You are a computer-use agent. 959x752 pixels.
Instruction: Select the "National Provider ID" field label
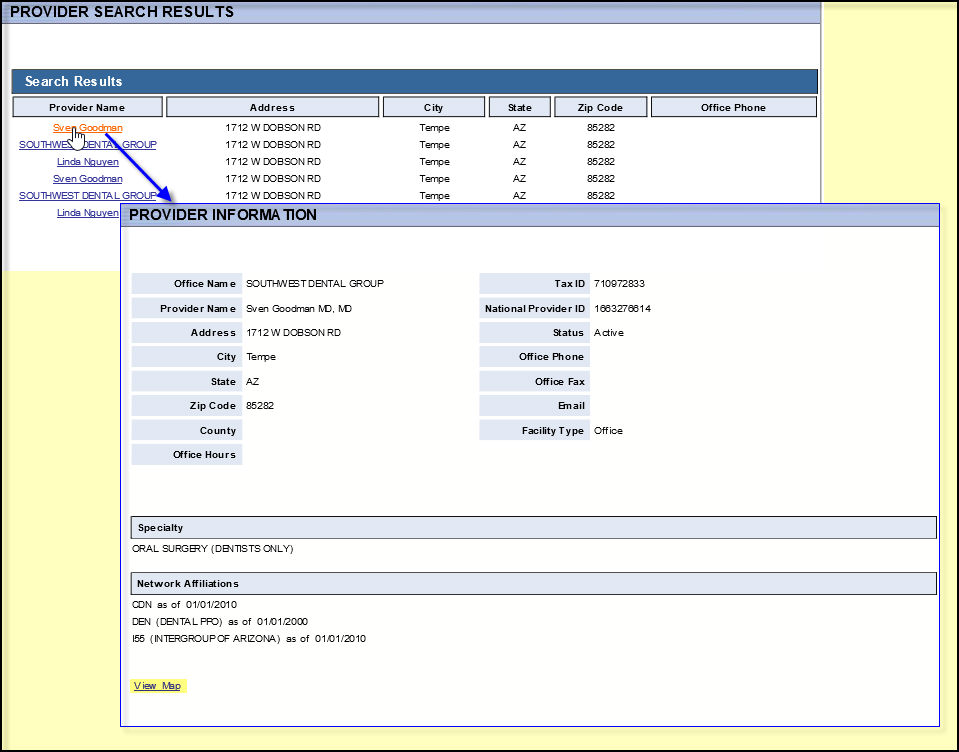click(x=535, y=309)
